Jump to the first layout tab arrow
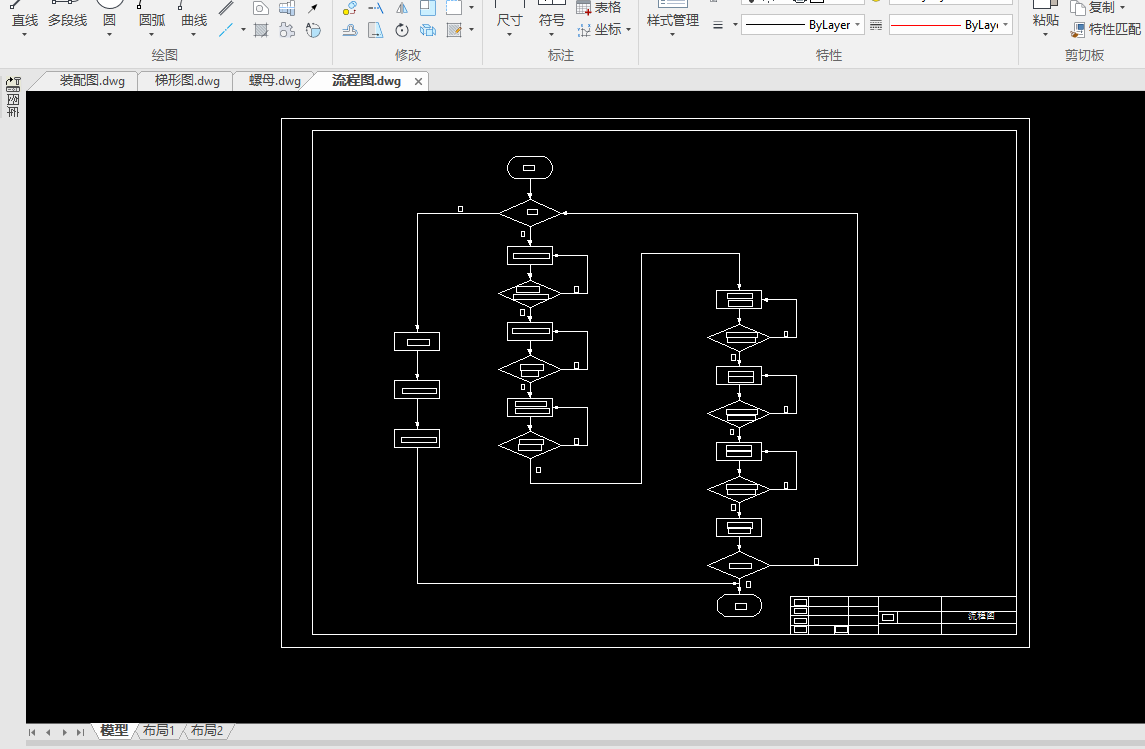 (32, 731)
